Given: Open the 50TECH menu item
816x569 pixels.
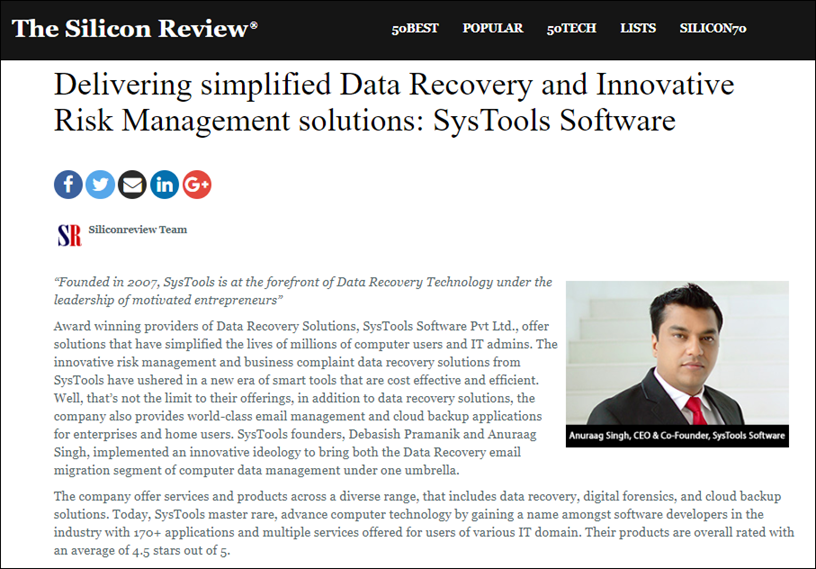Looking at the screenshot, I should click(x=571, y=28).
